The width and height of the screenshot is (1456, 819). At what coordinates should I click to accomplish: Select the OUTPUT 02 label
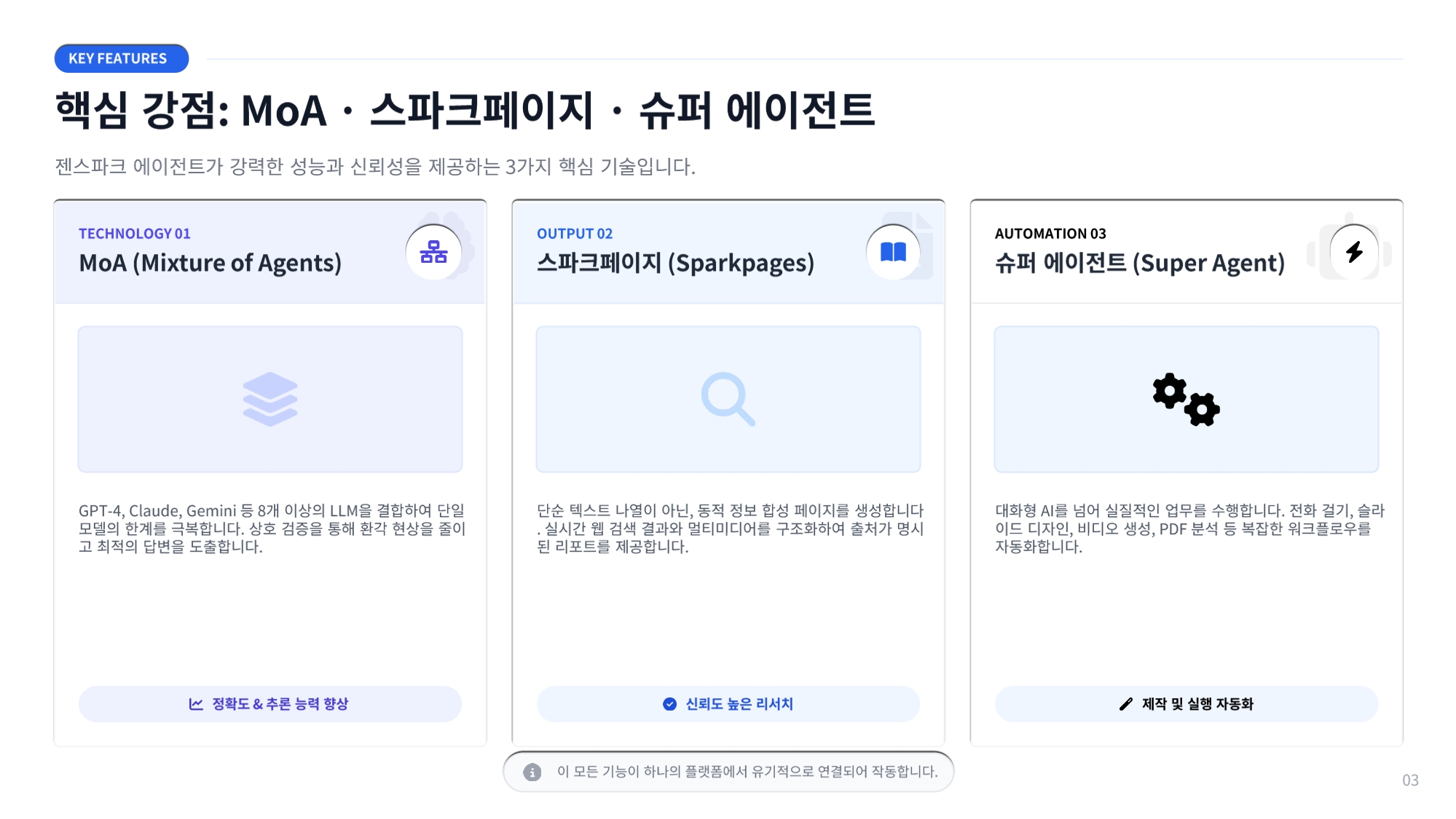(x=575, y=234)
